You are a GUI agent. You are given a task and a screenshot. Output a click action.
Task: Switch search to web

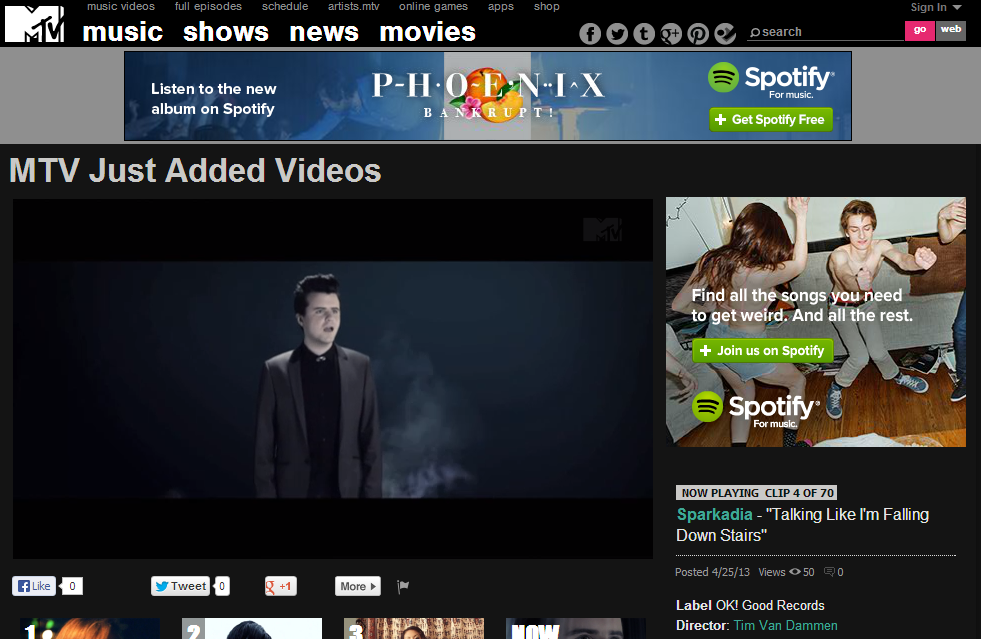click(x=951, y=30)
